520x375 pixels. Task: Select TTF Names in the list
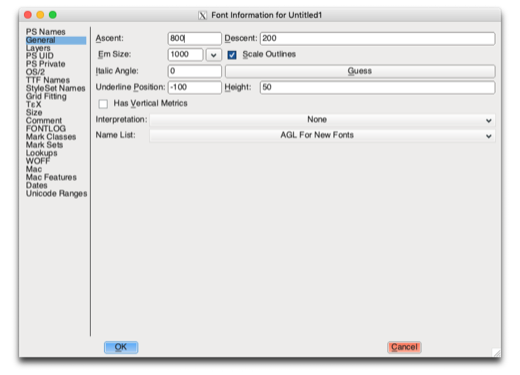click(48, 80)
